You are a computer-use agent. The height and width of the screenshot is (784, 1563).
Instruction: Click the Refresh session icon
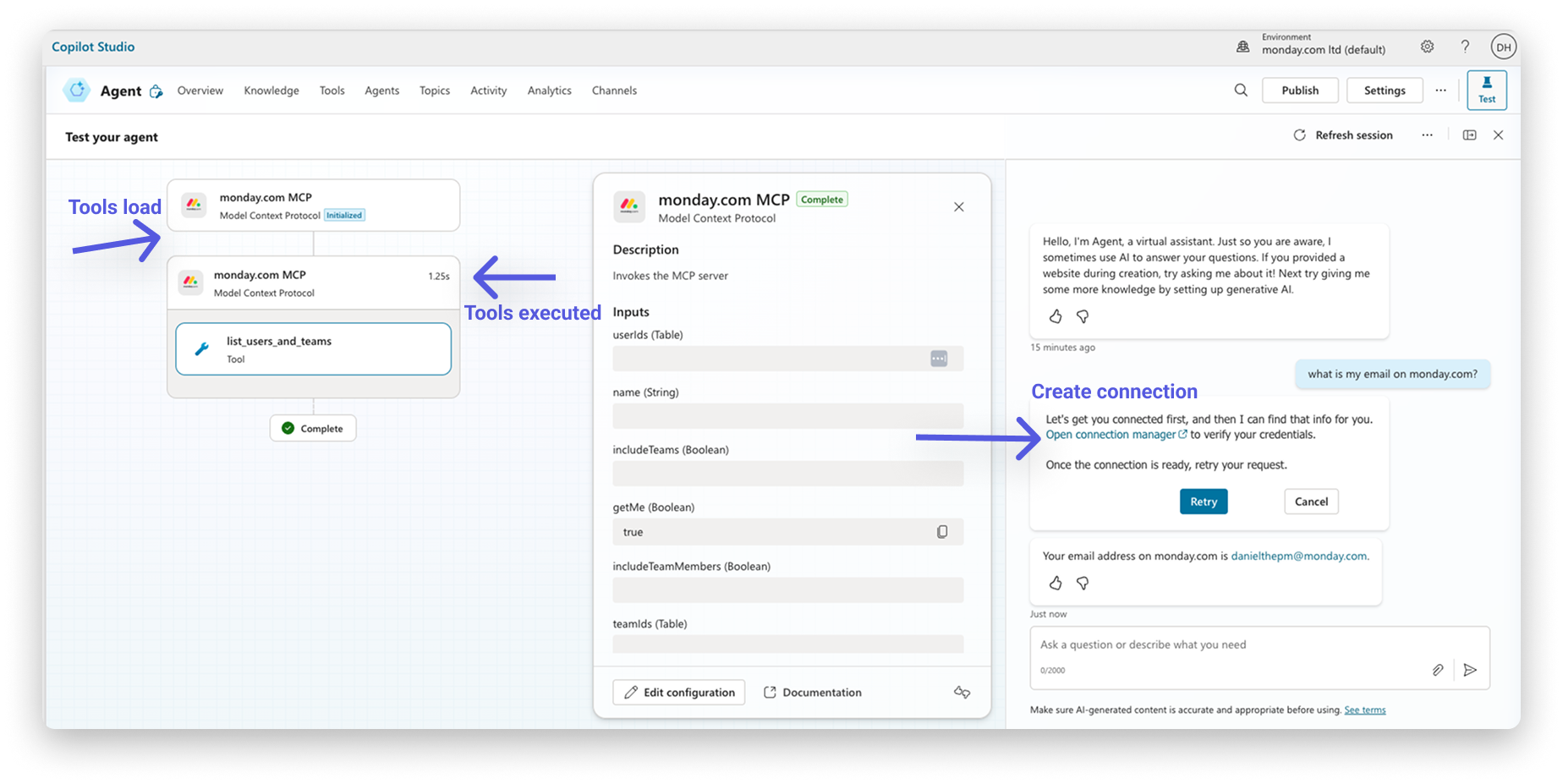pyautogui.click(x=1300, y=135)
